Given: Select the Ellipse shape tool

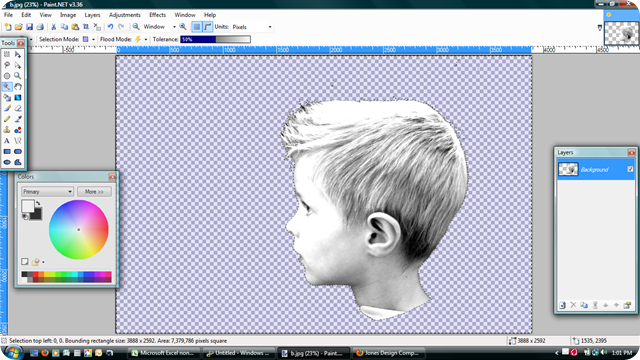Looking at the screenshot, I should pyautogui.click(x=7, y=162).
